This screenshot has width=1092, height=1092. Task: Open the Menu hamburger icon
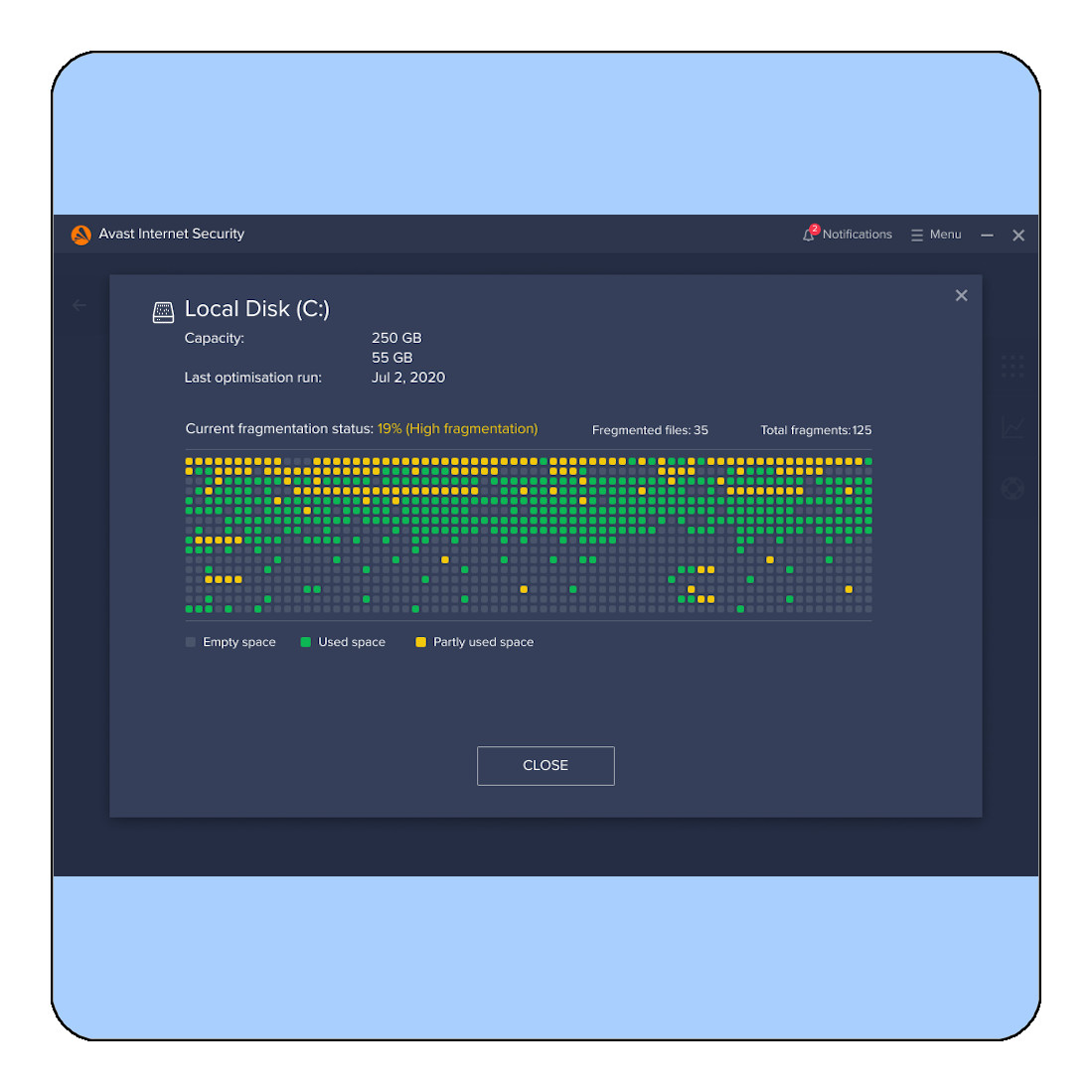pos(916,235)
